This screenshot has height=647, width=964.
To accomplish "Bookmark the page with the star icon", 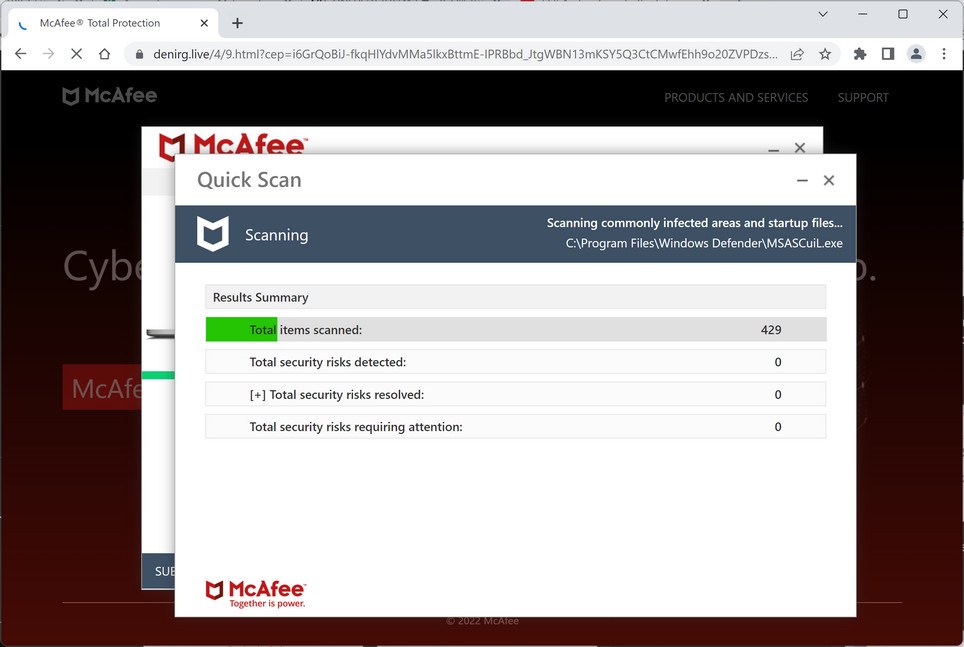I will coord(823,55).
